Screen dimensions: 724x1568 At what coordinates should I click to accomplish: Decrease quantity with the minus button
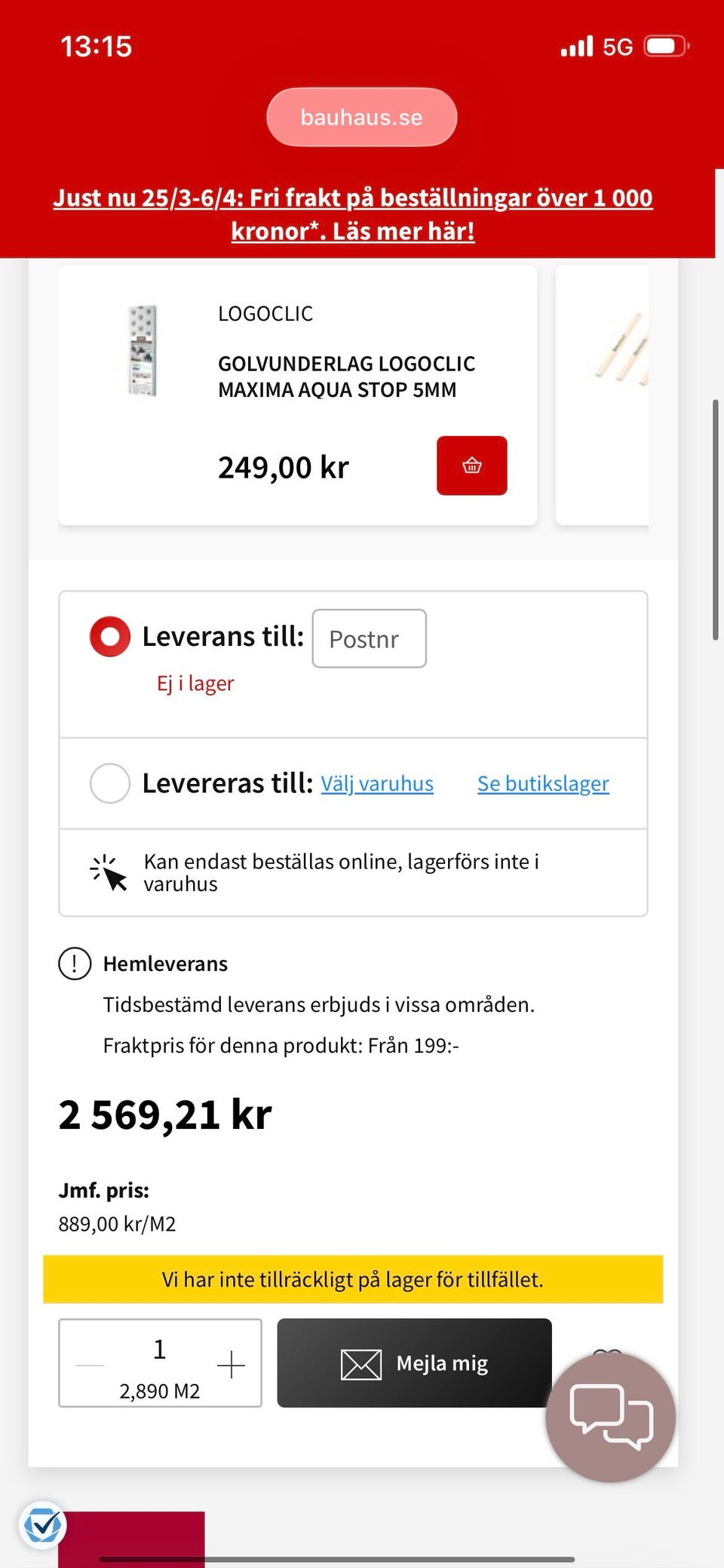click(90, 1364)
